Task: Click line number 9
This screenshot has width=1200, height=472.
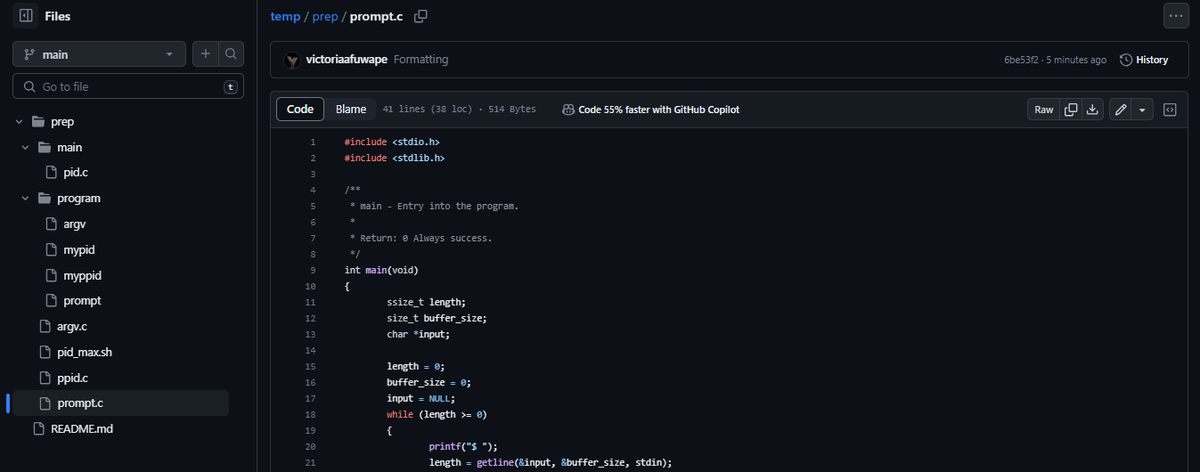Action: coord(313,270)
